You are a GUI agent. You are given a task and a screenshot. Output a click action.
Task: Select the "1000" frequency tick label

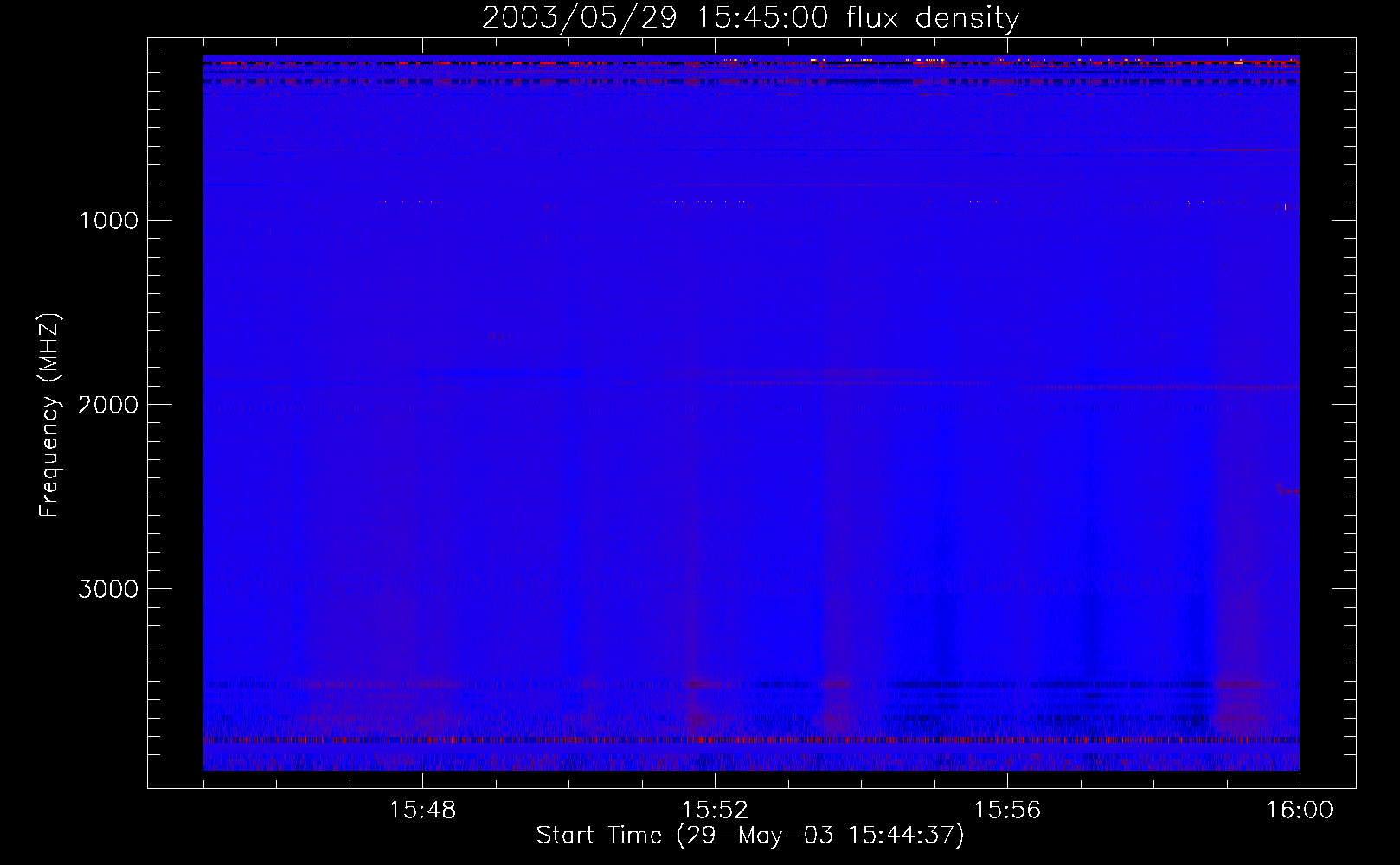click(x=108, y=221)
